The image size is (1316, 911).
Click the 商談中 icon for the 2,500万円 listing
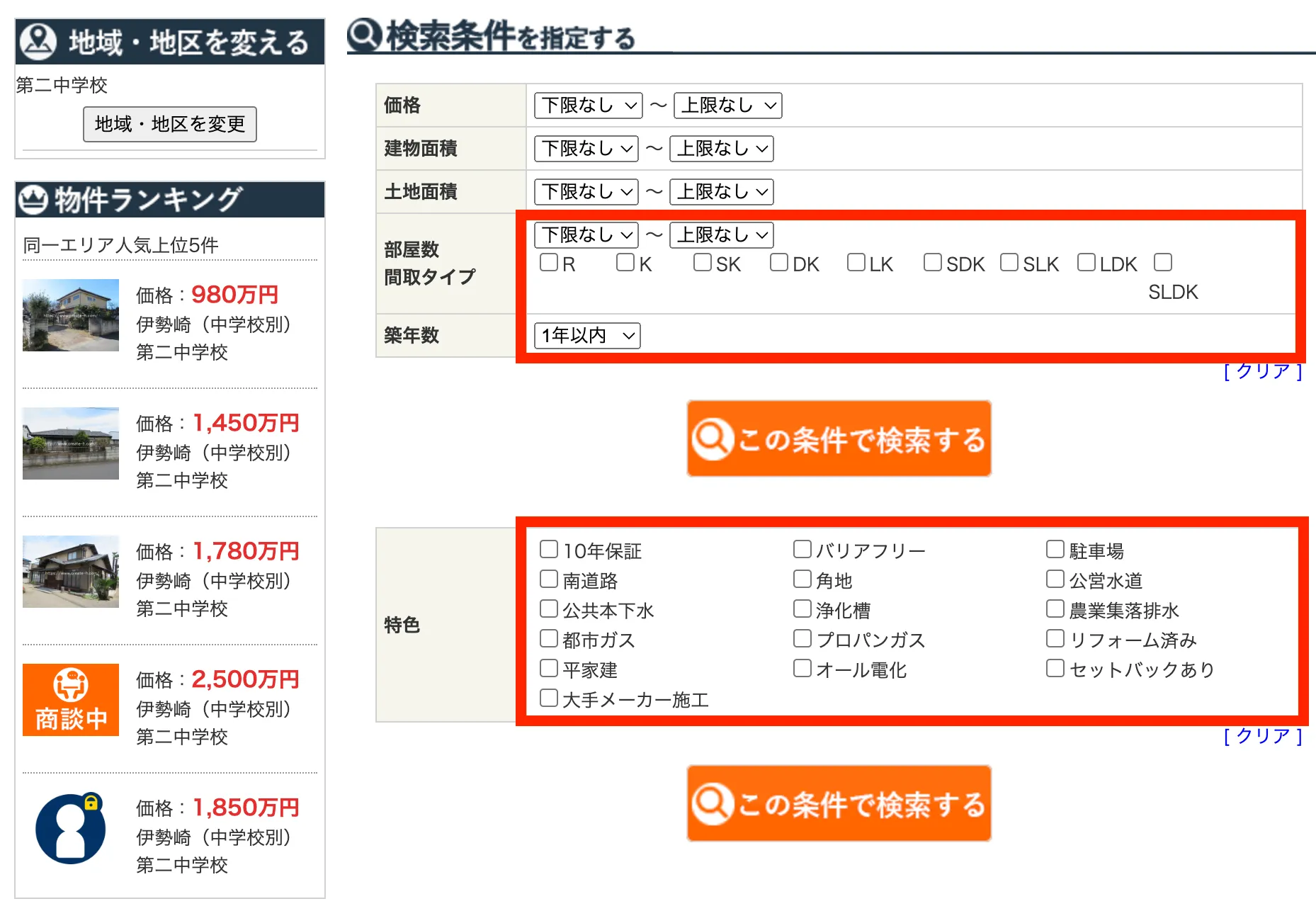(x=70, y=701)
